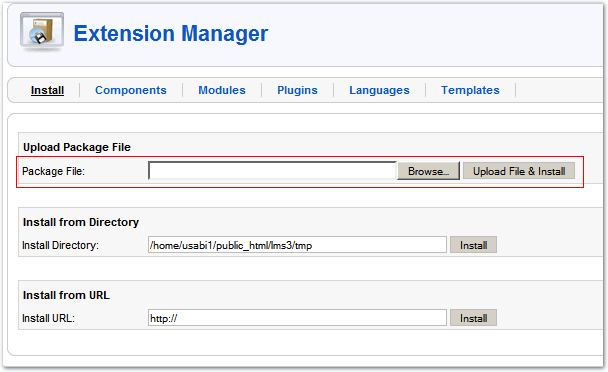
Task: Click Install next to Install Directory
Action: [473, 245]
